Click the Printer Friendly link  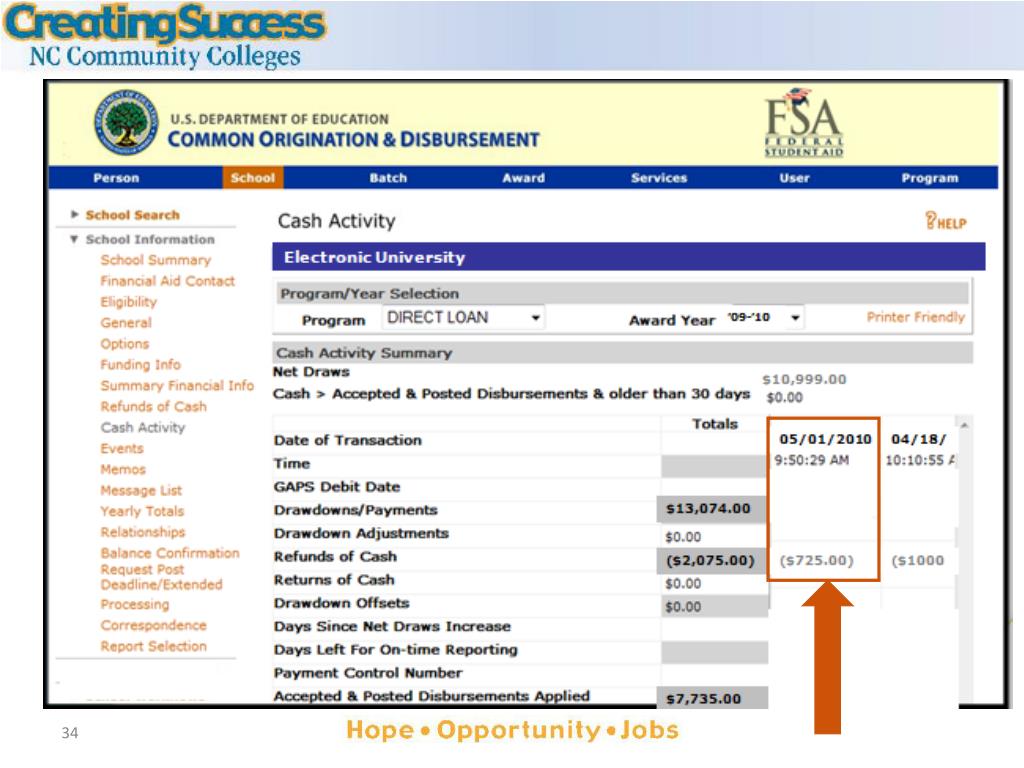pos(916,317)
